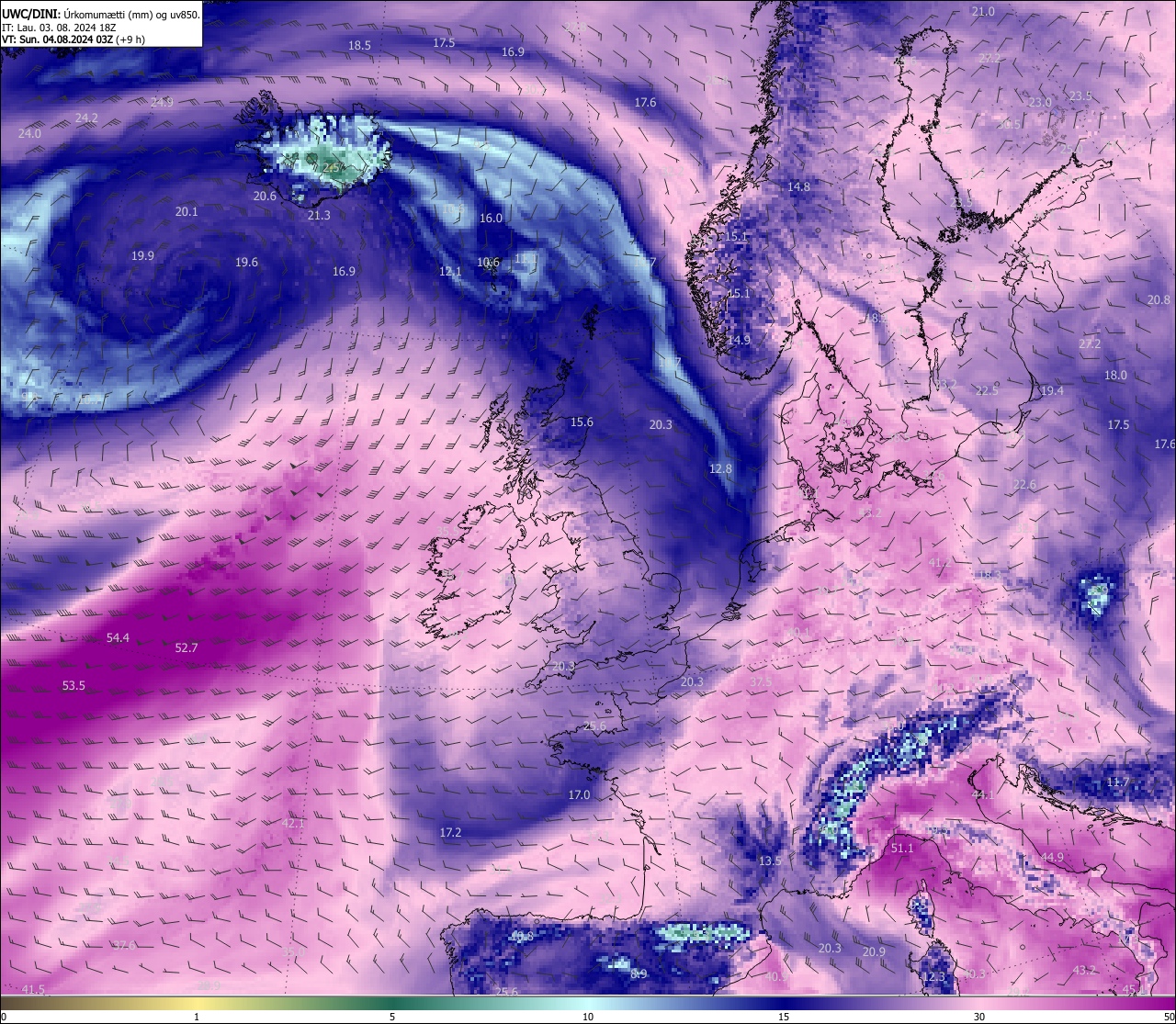Click the 19.9 value label
1176x1024 pixels.
point(142,256)
